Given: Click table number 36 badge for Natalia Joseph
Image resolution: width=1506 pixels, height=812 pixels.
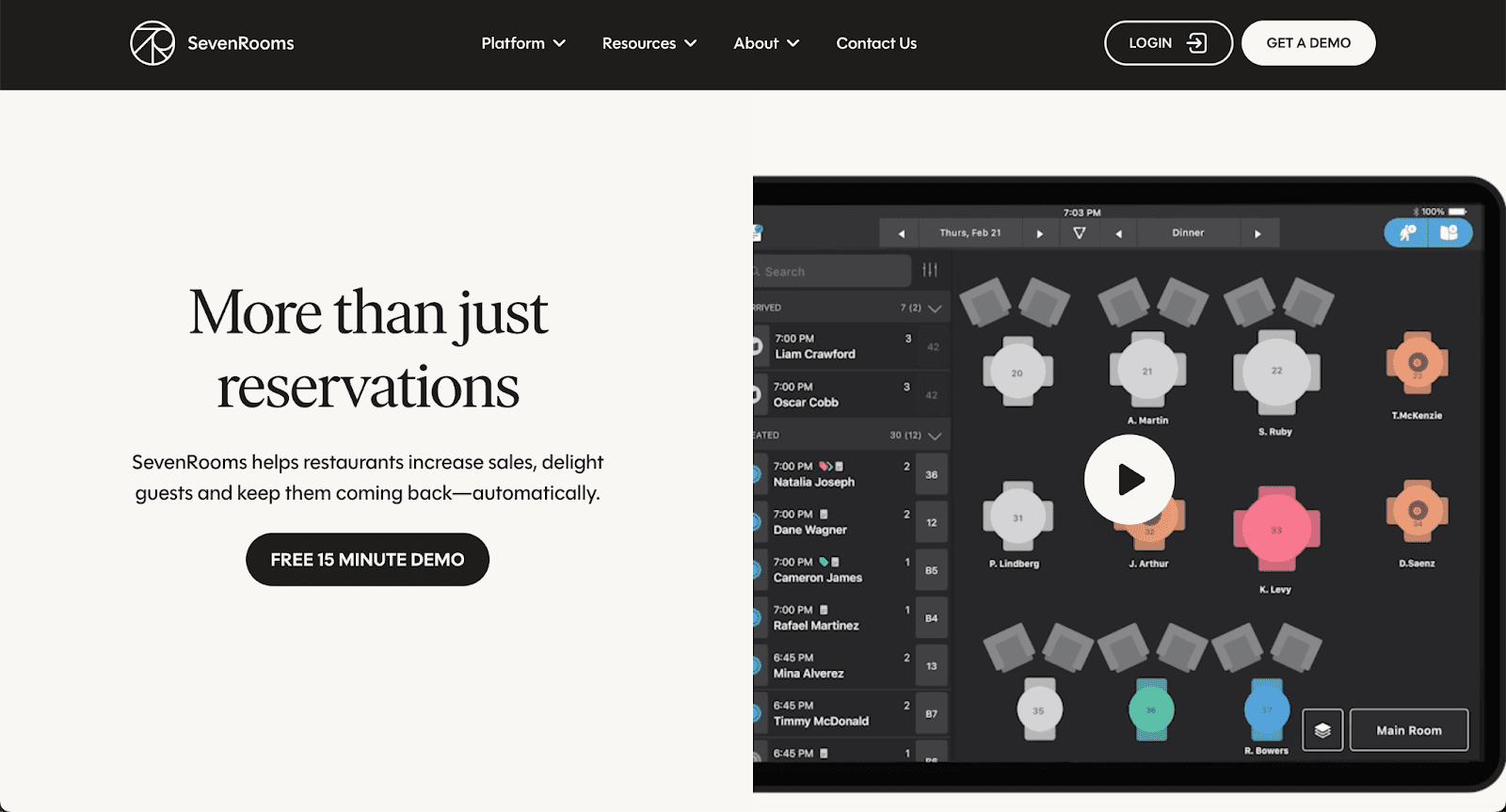Looking at the screenshot, I should click(x=931, y=475).
